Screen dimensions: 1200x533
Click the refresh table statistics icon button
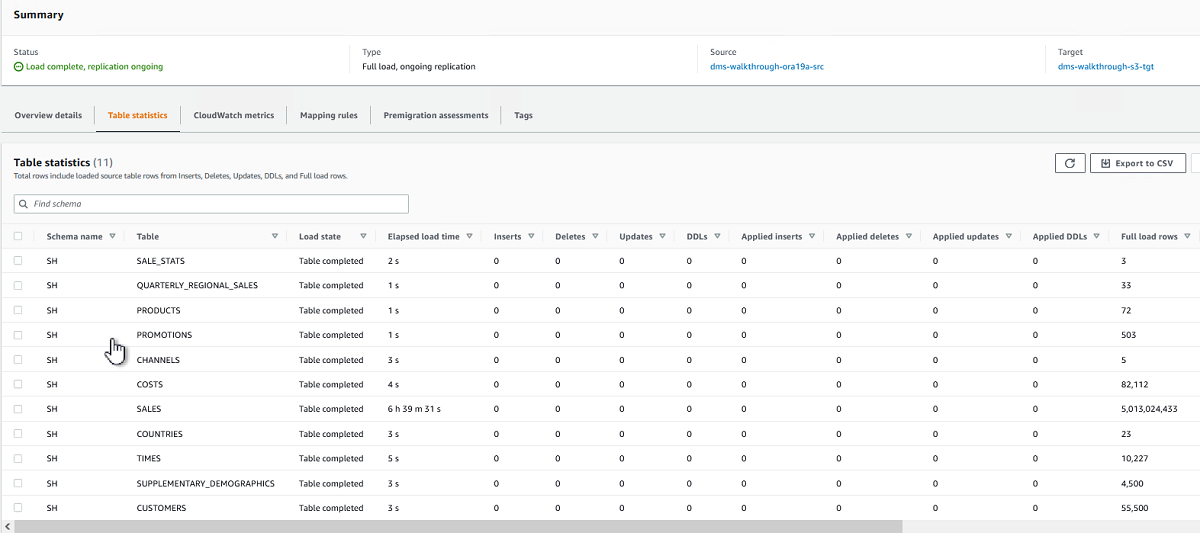tap(1070, 163)
